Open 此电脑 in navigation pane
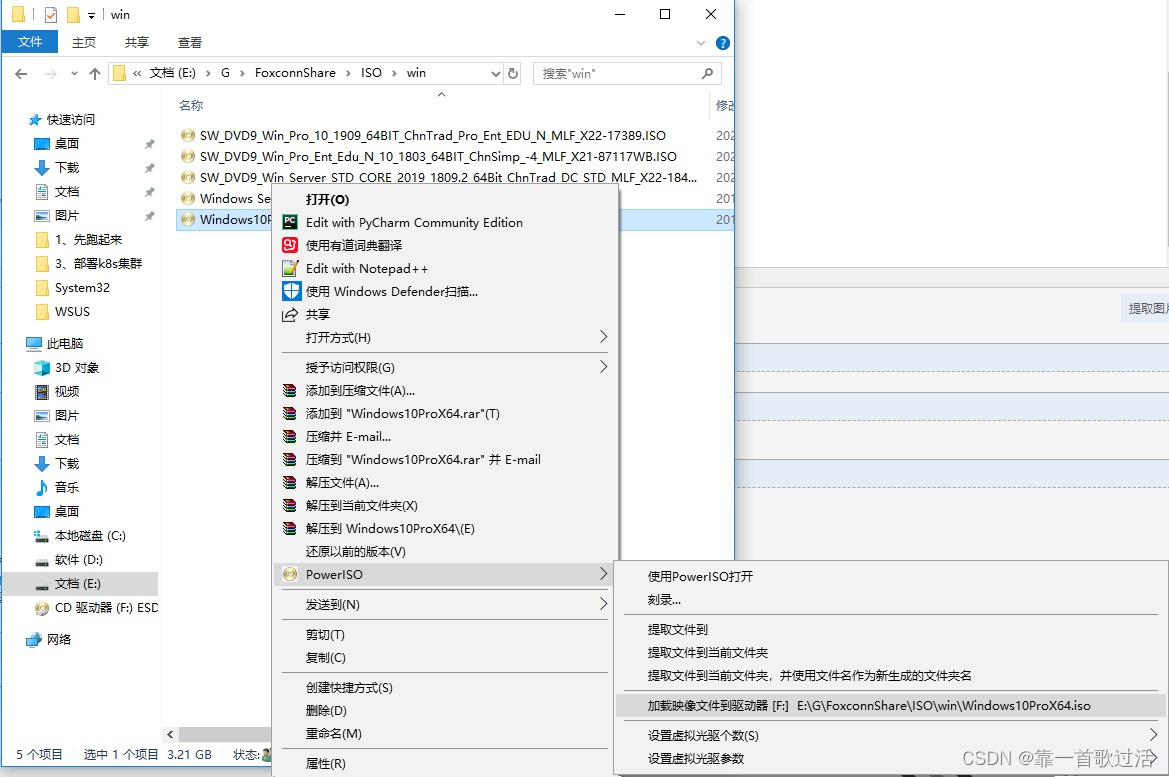Image resolution: width=1169 pixels, height=777 pixels. (x=65, y=344)
